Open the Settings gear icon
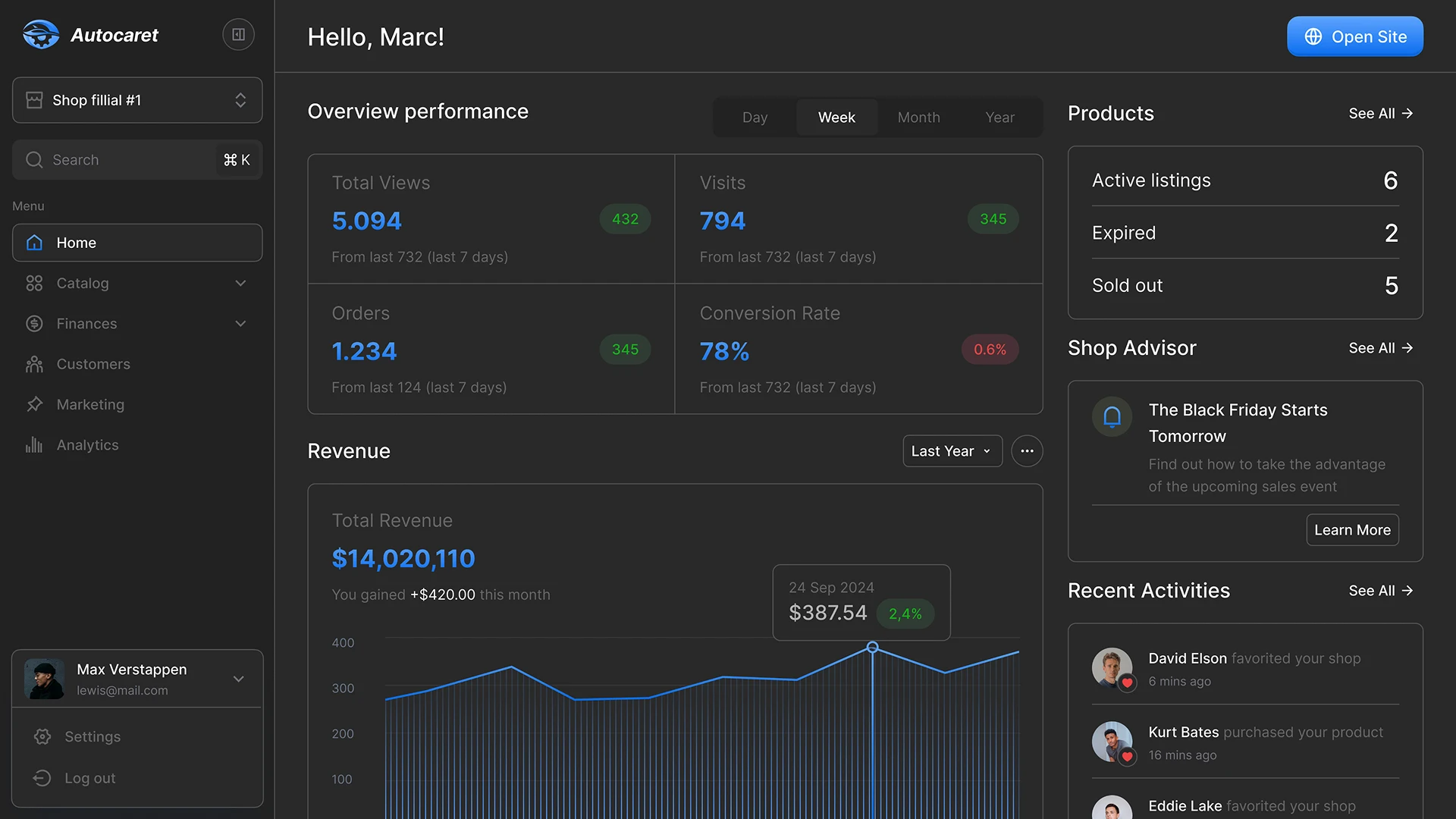The width and height of the screenshot is (1456, 819). pyautogui.click(x=42, y=736)
